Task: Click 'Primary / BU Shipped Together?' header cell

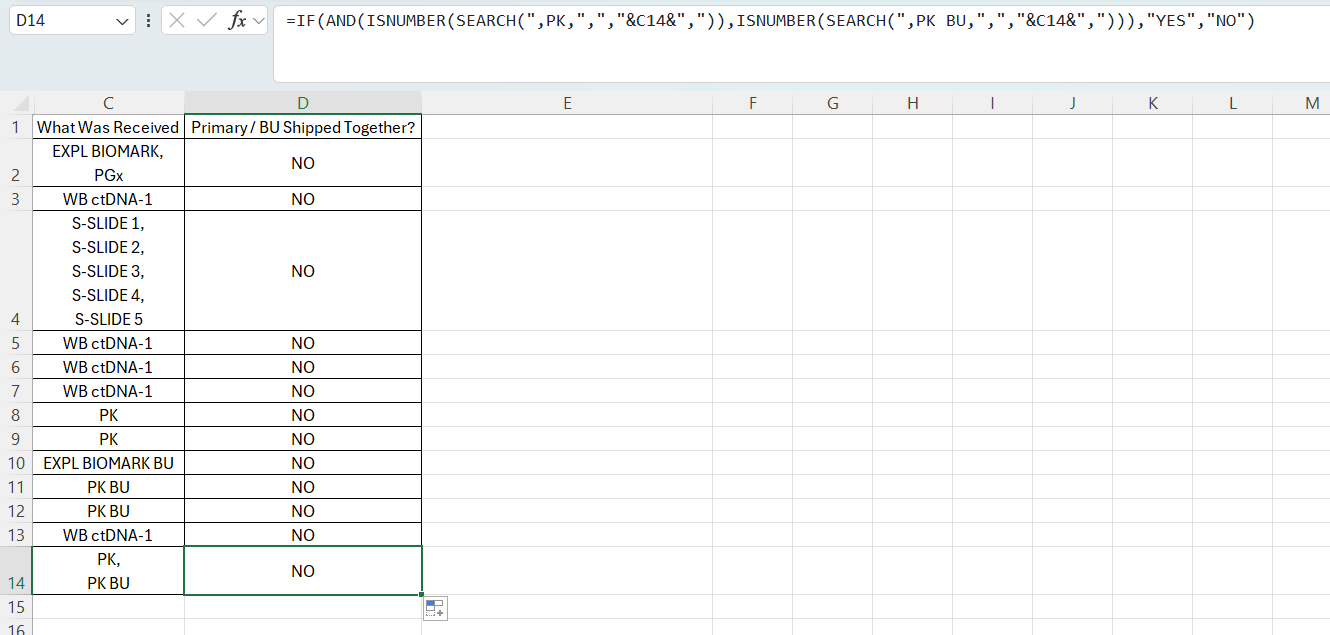Action: (x=303, y=127)
